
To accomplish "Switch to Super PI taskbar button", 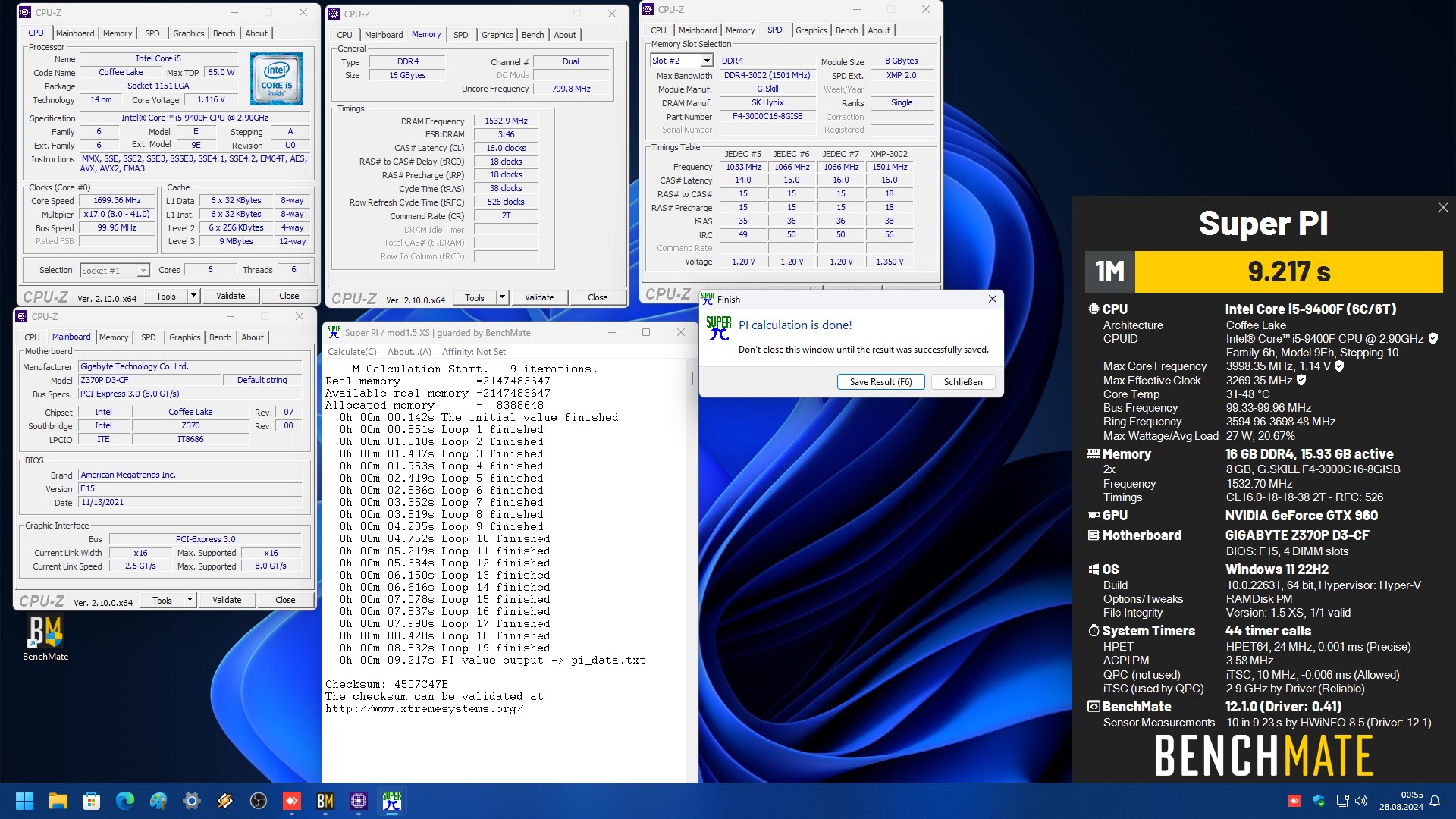I will pyautogui.click(x=391, y=801).
